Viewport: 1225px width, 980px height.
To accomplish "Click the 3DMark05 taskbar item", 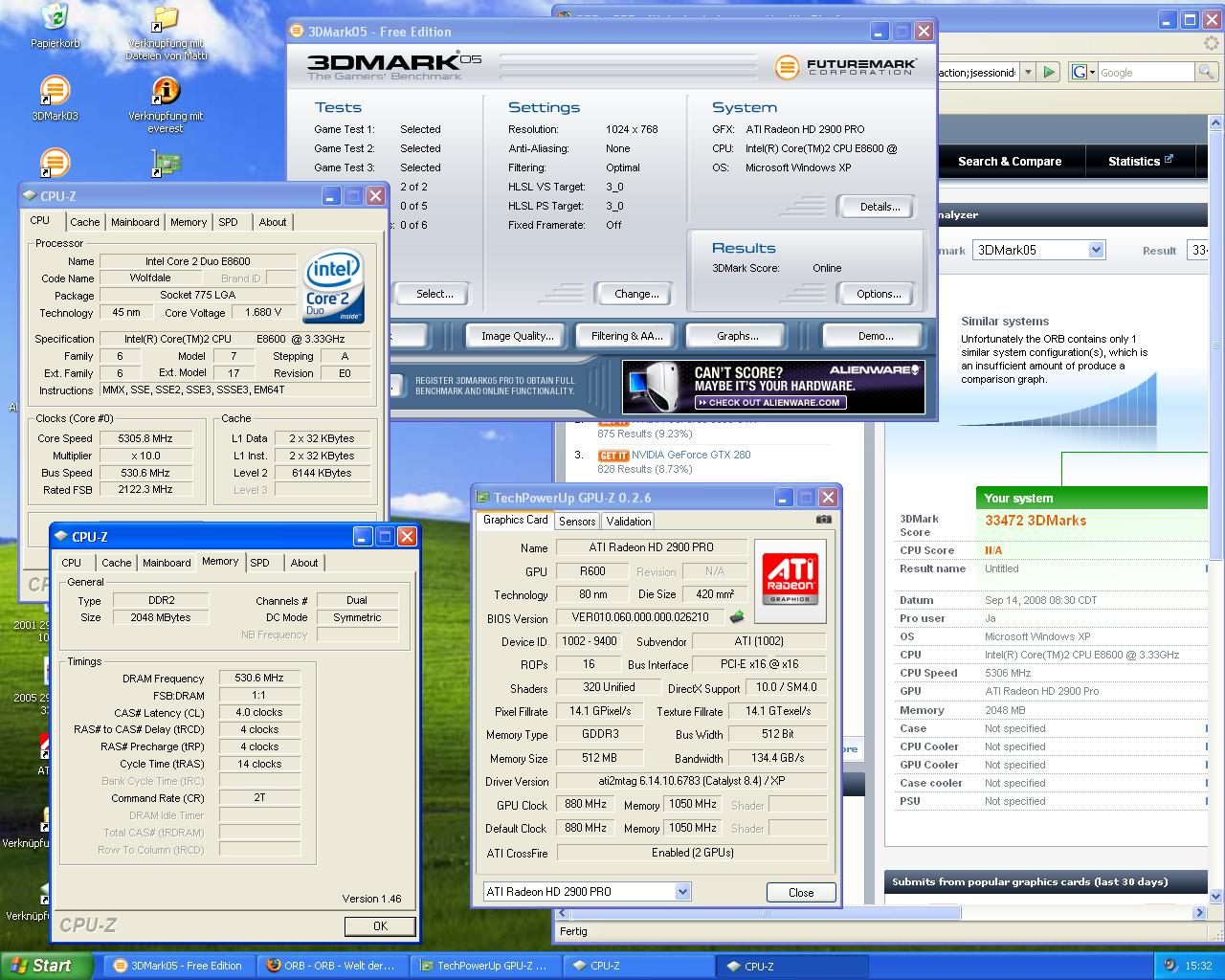I will [x=179, y=966].
